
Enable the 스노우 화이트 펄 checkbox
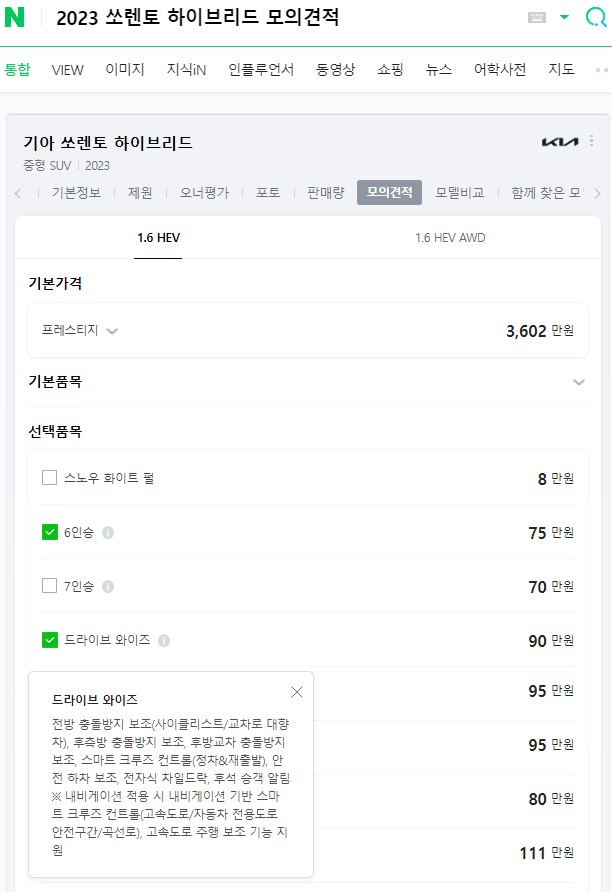pos(50,478)
